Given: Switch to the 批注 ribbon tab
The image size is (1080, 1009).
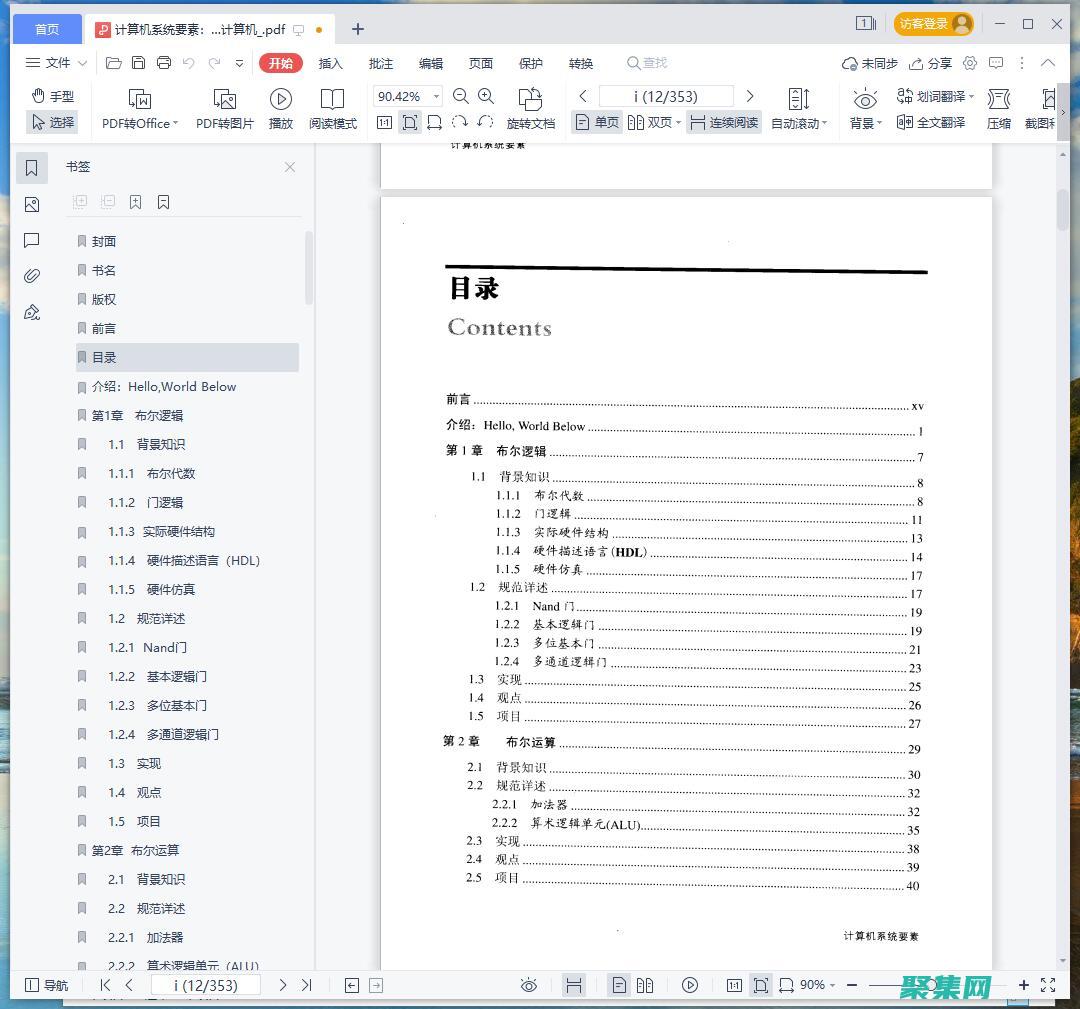Looking at the screenshot, I should [x=380, y=63].
